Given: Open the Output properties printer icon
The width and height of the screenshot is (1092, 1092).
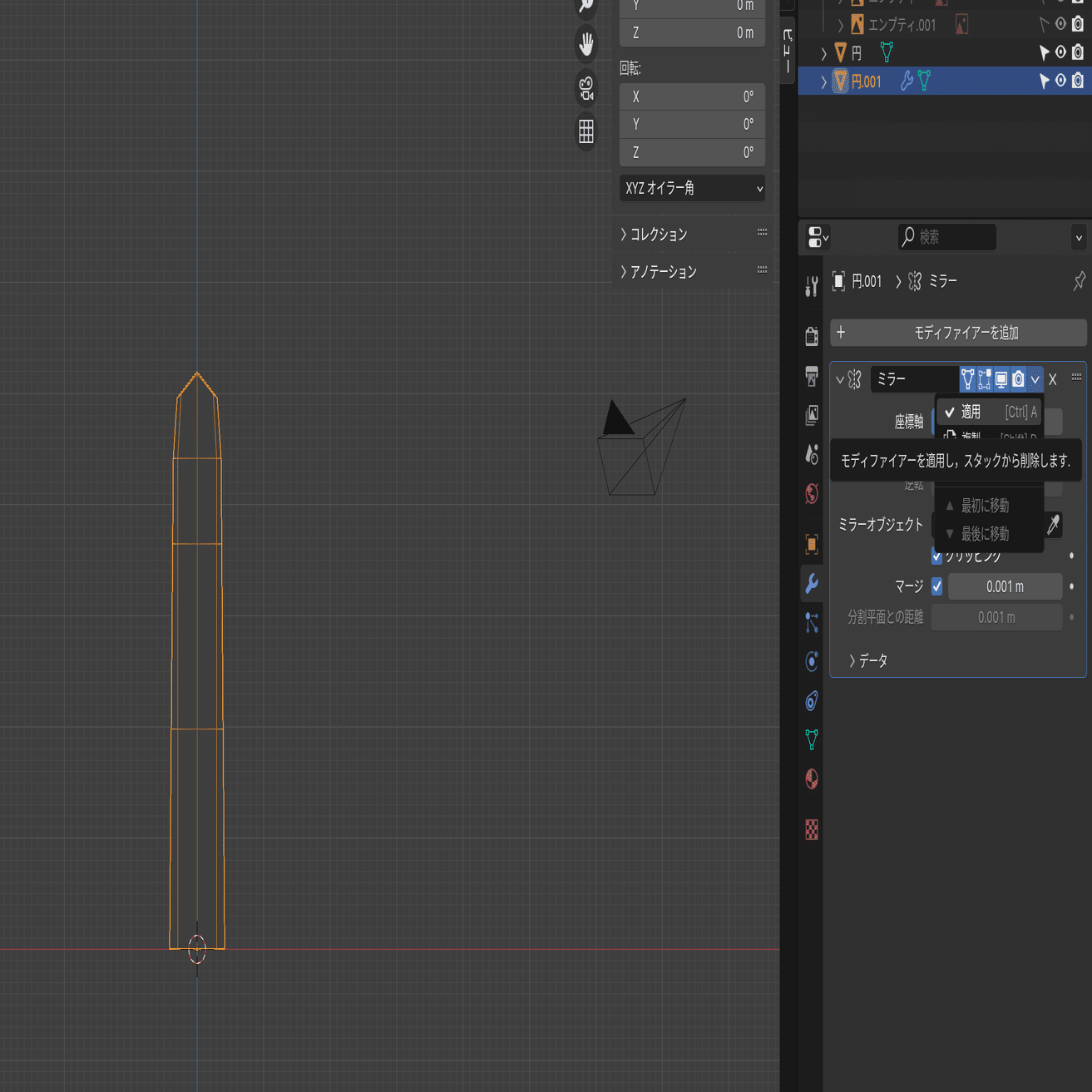Looking at the screenshot, I should (812, 375).
